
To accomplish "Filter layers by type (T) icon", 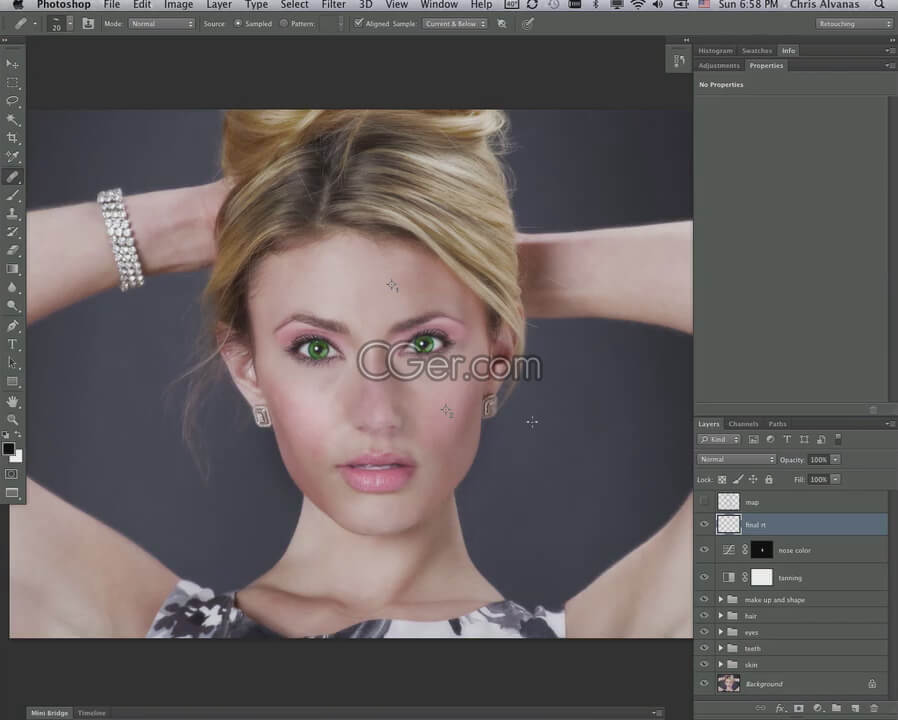I will (x=787, y=439).
